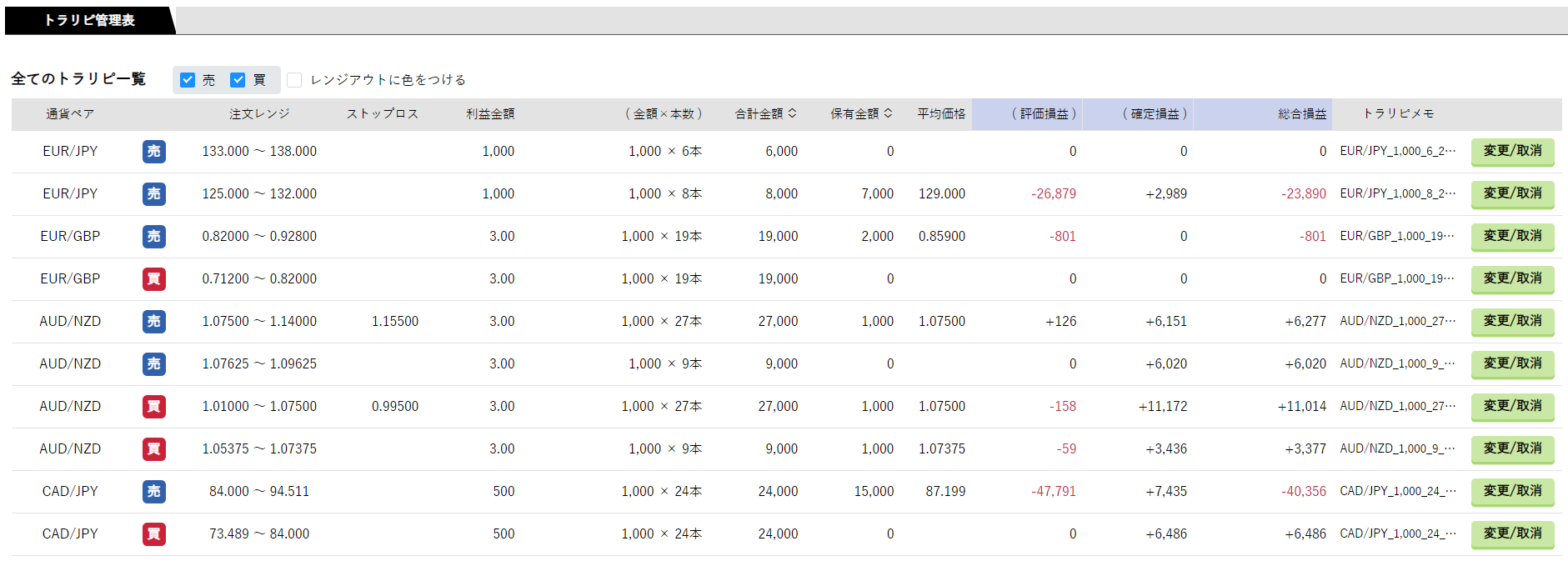Select the トラリピ管理表 tab
Image resolution: width=1568 pixels, height=566 pixels.
point(89,20)
